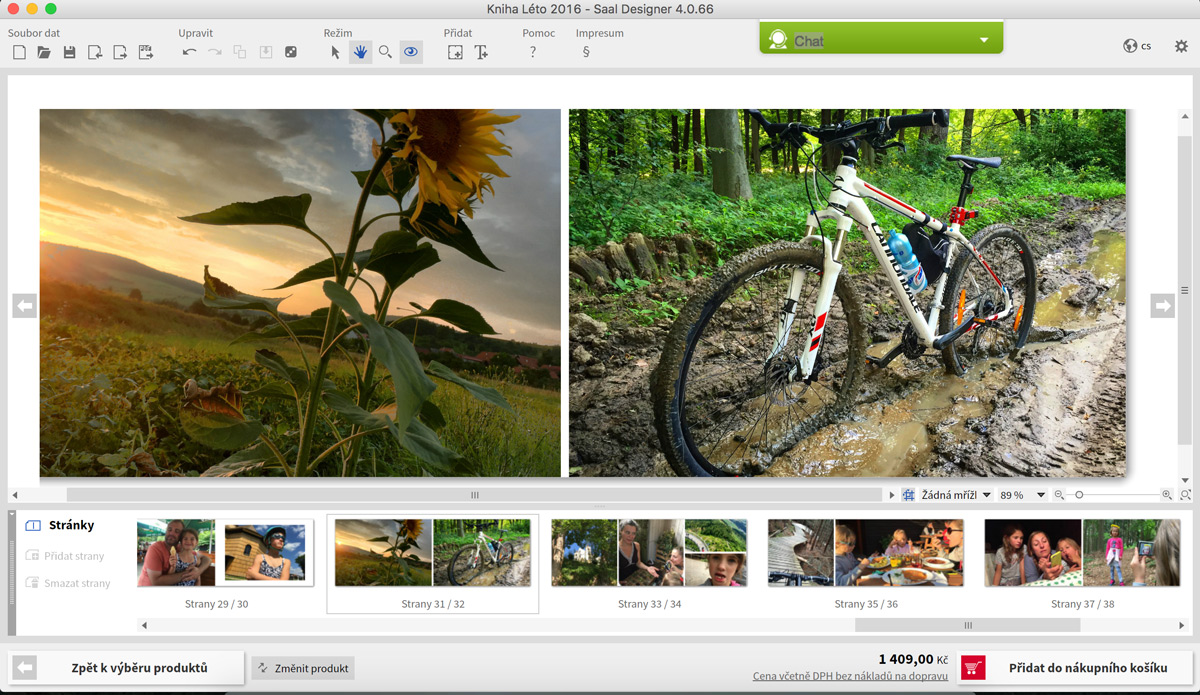Image resolution: width=1200 pixels, height=695 pixels.
Task: Toggle the hand pan mode
Action: 360,52
